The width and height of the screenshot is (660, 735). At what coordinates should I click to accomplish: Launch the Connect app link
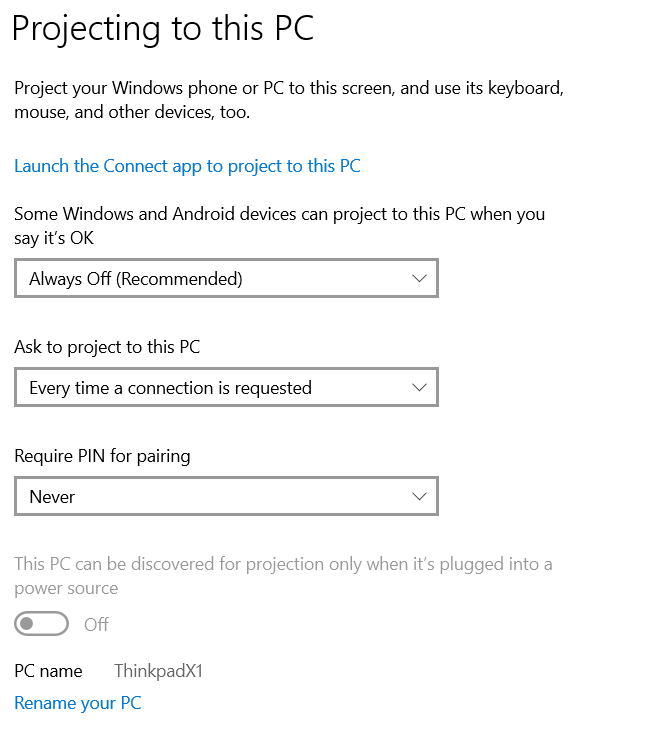(x=187, y=166)
